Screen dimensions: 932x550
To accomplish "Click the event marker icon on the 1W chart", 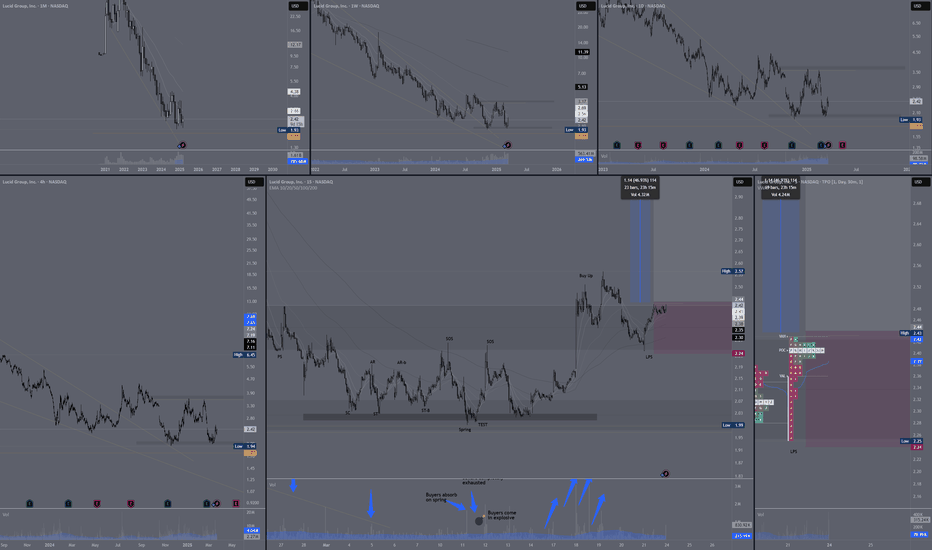I will [507, 145].
